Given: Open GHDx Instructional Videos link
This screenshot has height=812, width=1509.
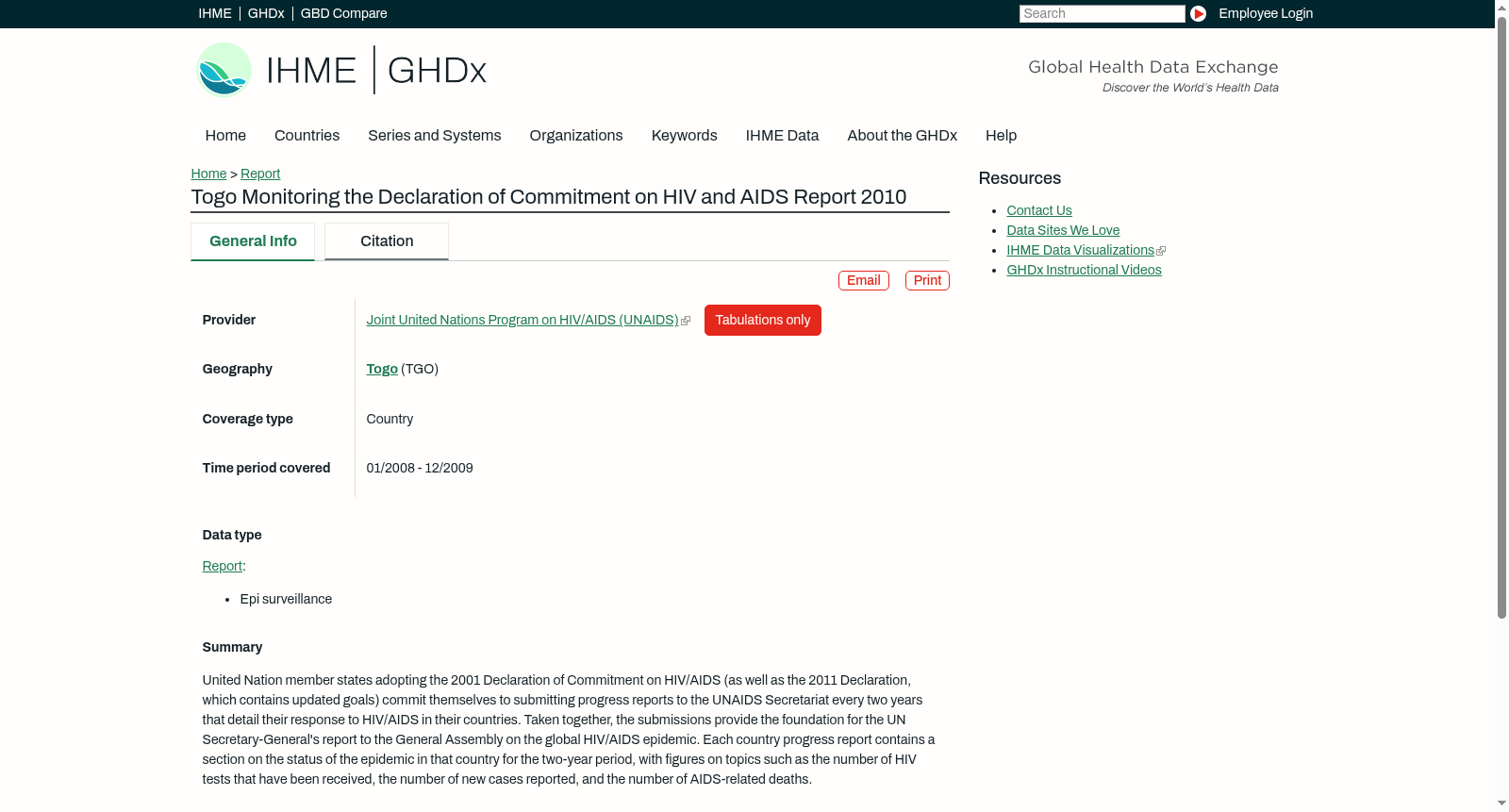Looking at the screenshot, I should click(1084, 271).
